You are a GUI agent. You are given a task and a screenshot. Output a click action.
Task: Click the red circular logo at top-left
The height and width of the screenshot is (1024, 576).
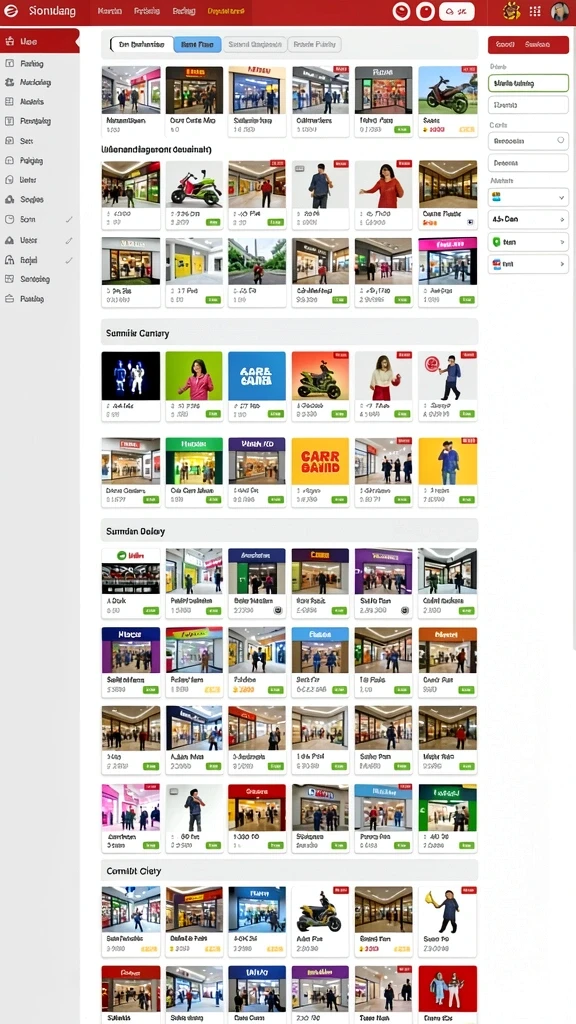tap(11, 11)
